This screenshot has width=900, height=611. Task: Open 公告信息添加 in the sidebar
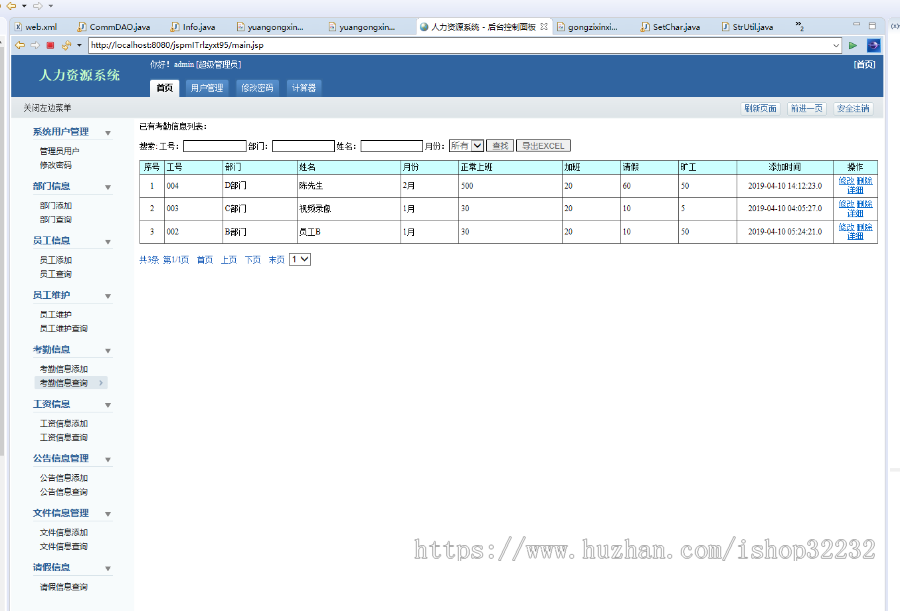[64, 478]
